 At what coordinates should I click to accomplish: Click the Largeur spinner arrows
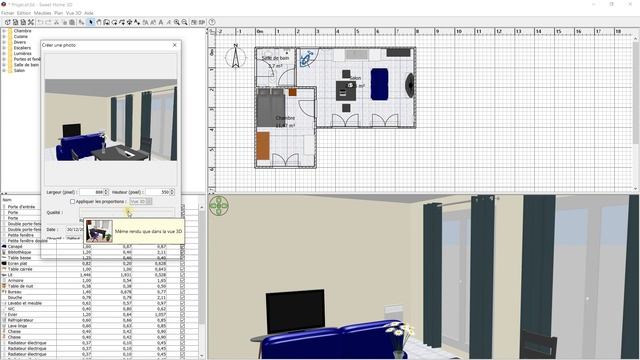click(107, 192)
